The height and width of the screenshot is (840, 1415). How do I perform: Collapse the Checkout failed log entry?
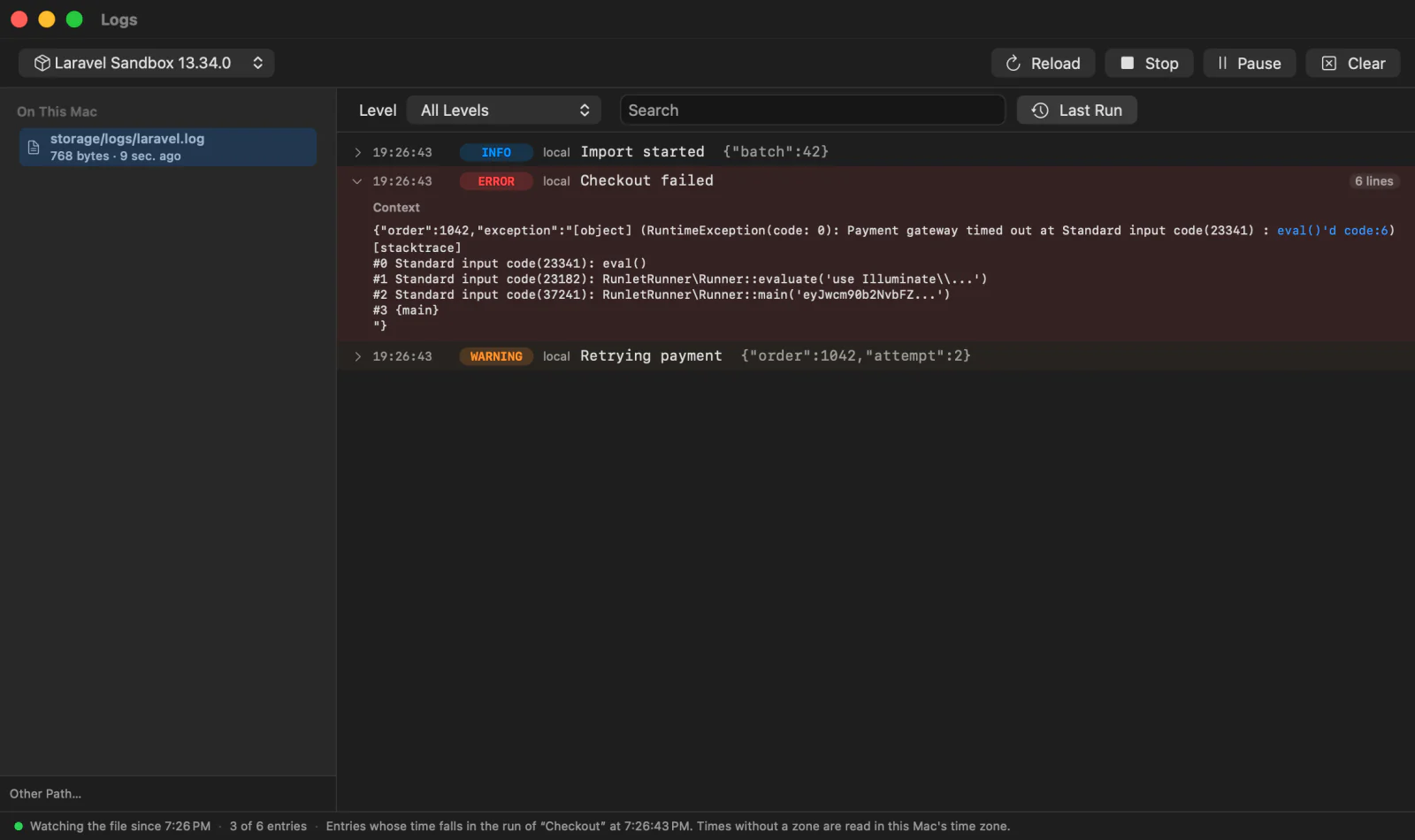357,181
